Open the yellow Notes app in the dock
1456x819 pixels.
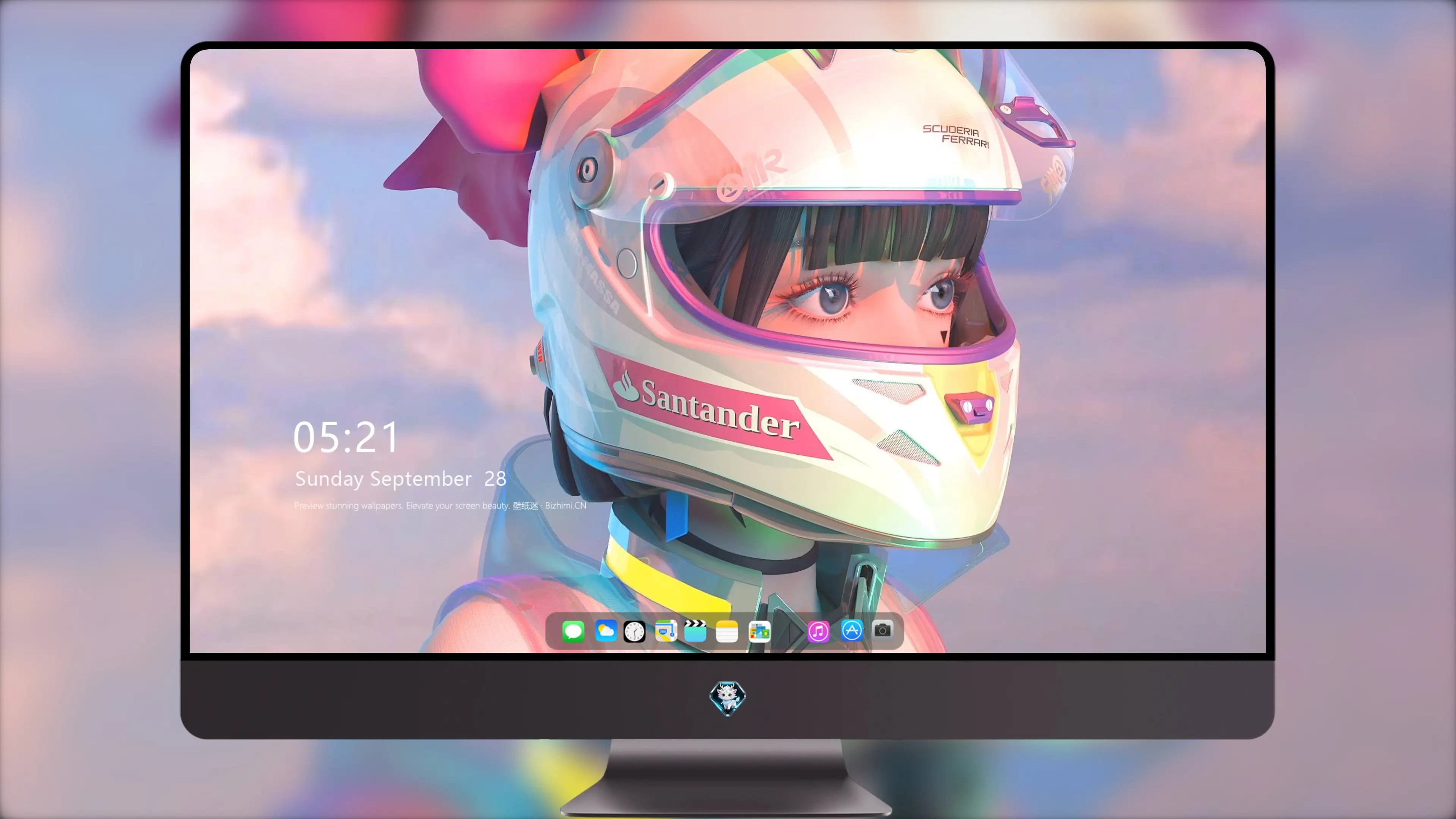tap(727, 631)
